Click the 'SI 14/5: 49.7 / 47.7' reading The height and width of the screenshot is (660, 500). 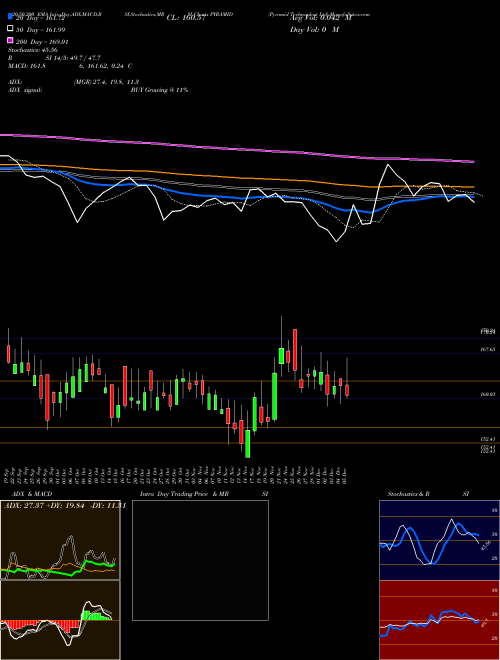[74, 58]
